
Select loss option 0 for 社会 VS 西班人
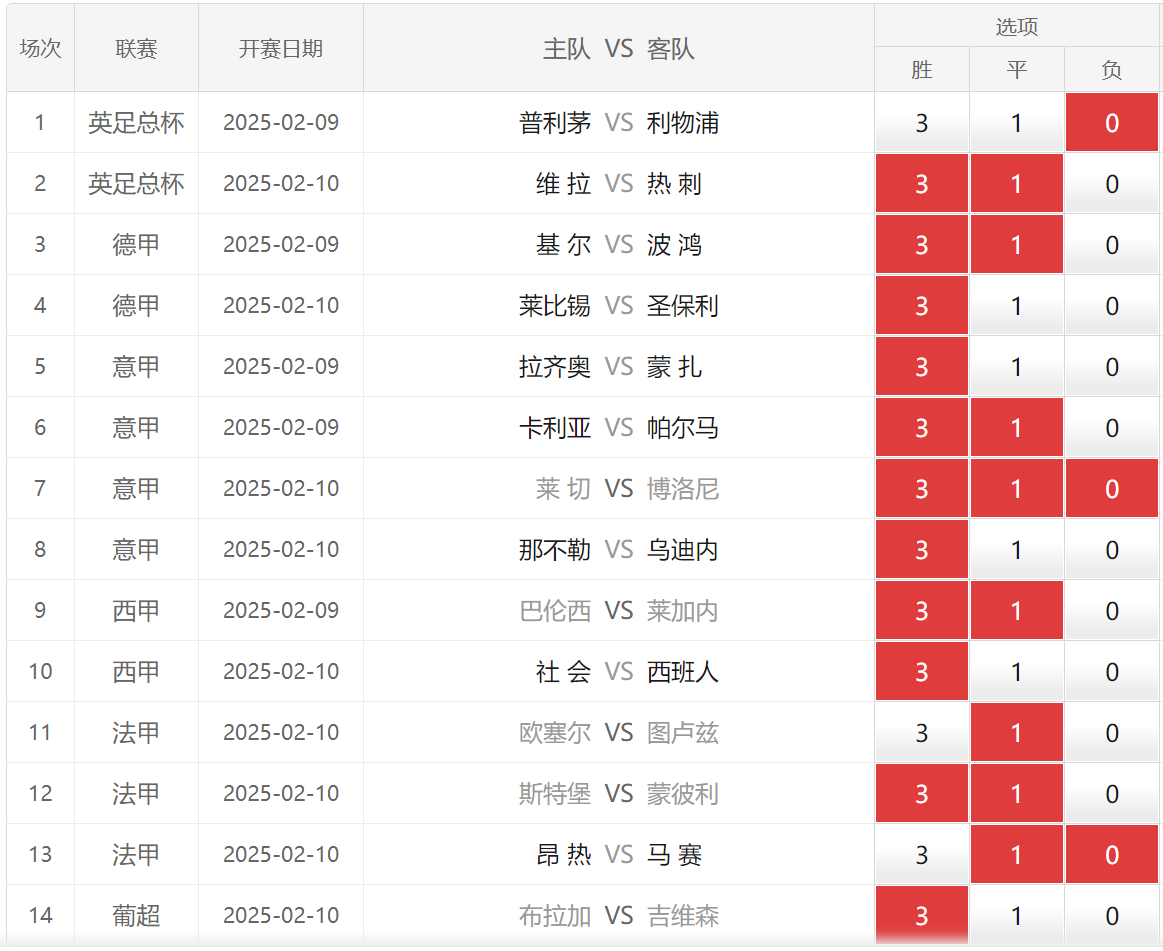tap(1111, 671)
